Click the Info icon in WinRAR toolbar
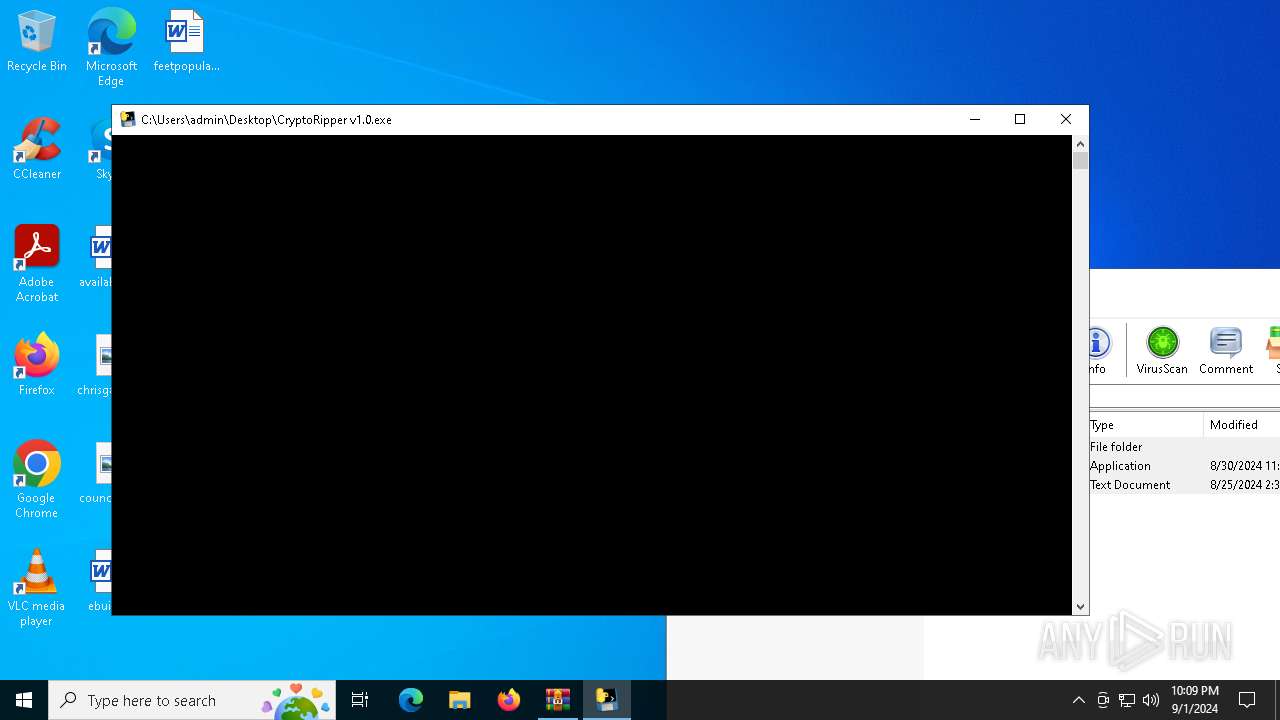The width and height of the screenshot is (1280, 720). point(1098,350)
